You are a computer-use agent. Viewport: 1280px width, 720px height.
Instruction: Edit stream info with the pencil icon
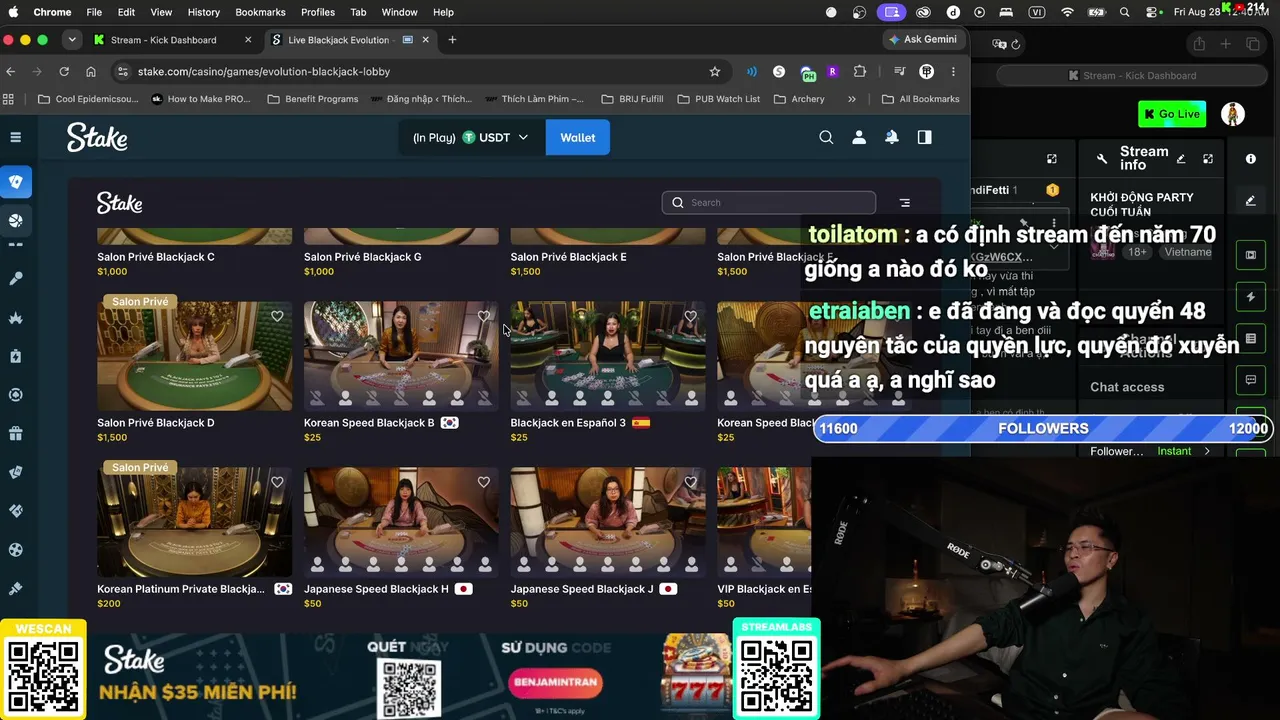[x=1181, y=159]
